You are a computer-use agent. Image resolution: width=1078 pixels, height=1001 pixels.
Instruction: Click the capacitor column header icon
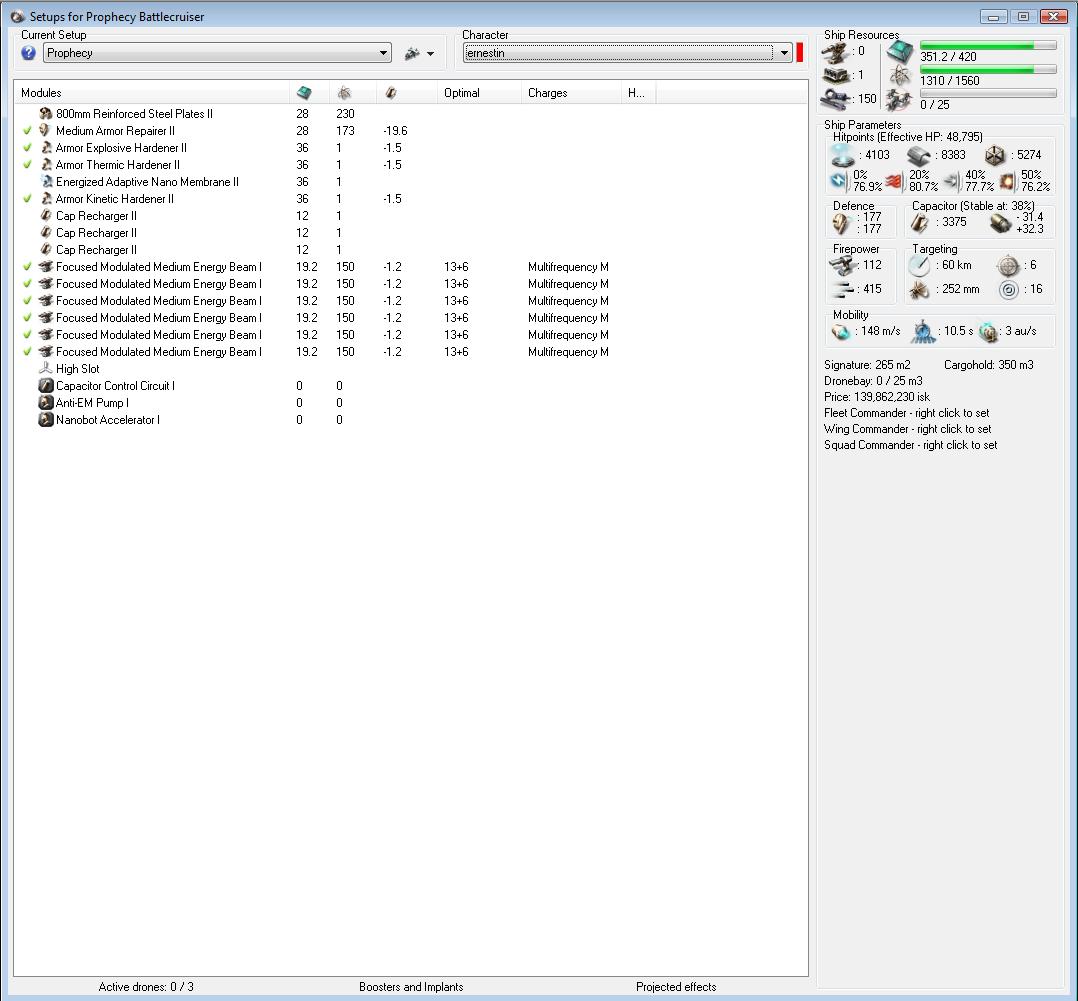coord(390,93)
